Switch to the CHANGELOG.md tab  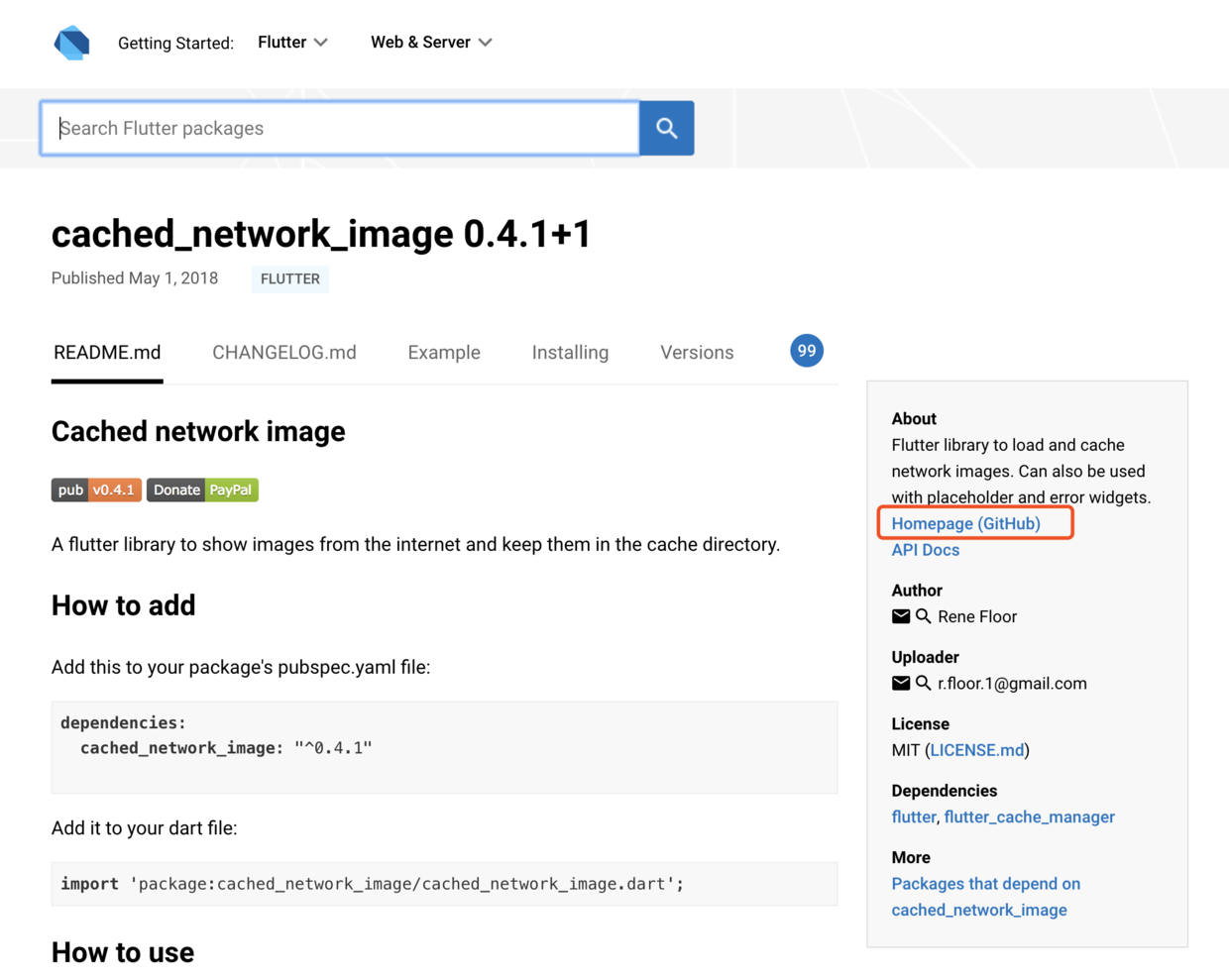[x=284, y=353]
